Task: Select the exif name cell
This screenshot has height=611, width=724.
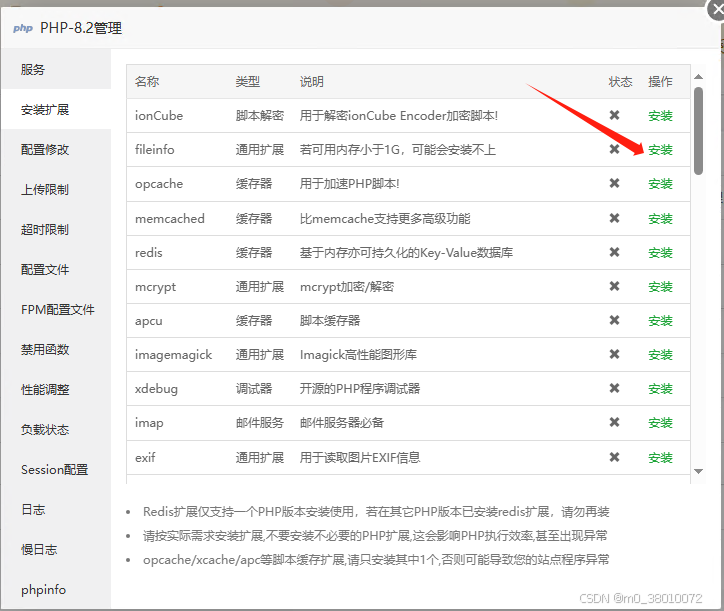Action: (x=145, y=458)
